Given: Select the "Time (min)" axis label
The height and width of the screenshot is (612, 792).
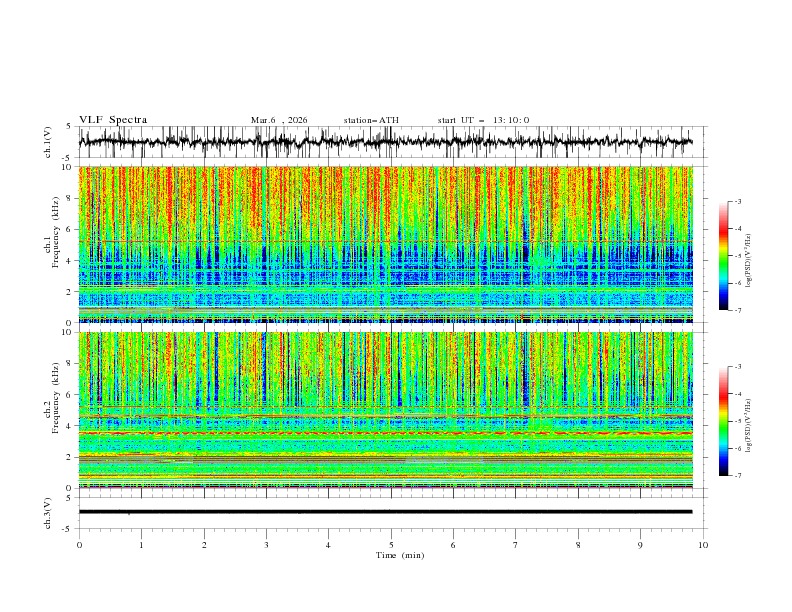Looking at the screenshot, I should (x=400, y=555).
